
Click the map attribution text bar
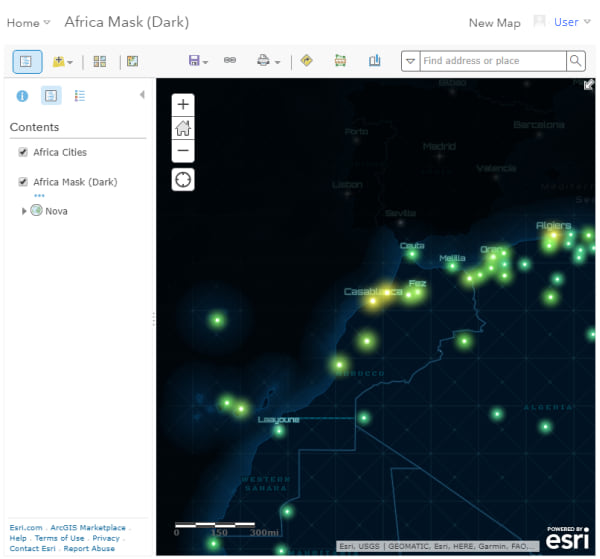pos(437,546)
